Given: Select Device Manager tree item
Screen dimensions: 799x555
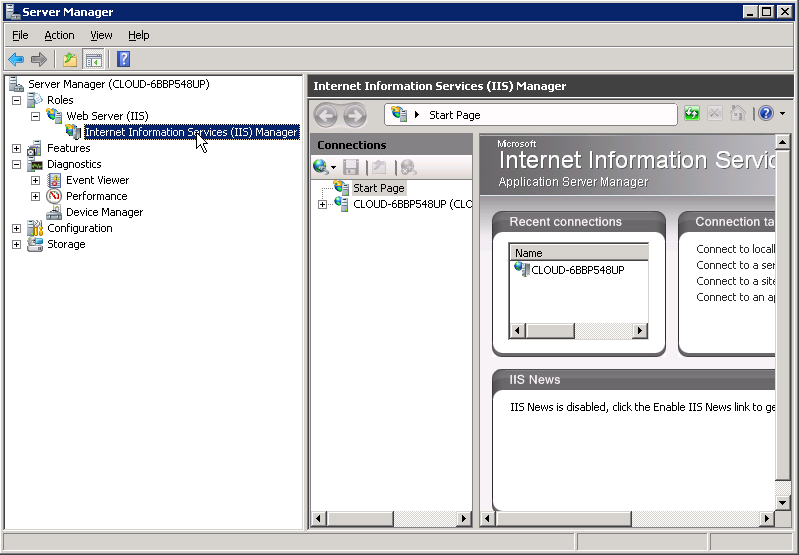Looking at the screenshot, I should click(104, 212).
